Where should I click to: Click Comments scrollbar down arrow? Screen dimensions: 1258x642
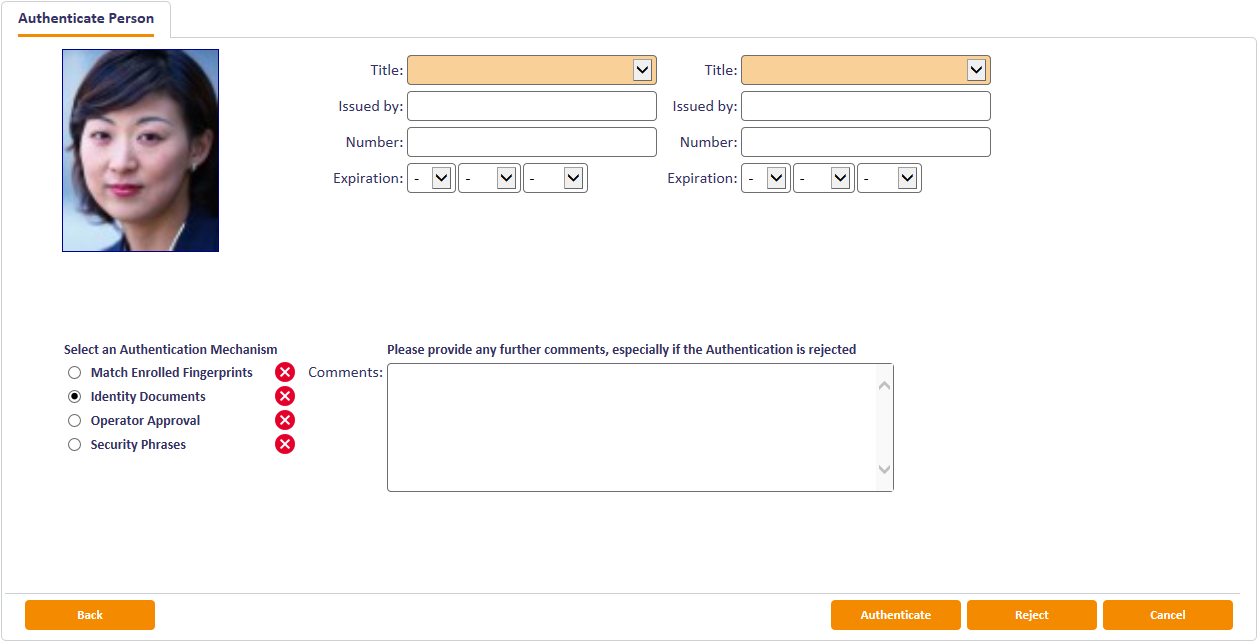pos(884,469)
